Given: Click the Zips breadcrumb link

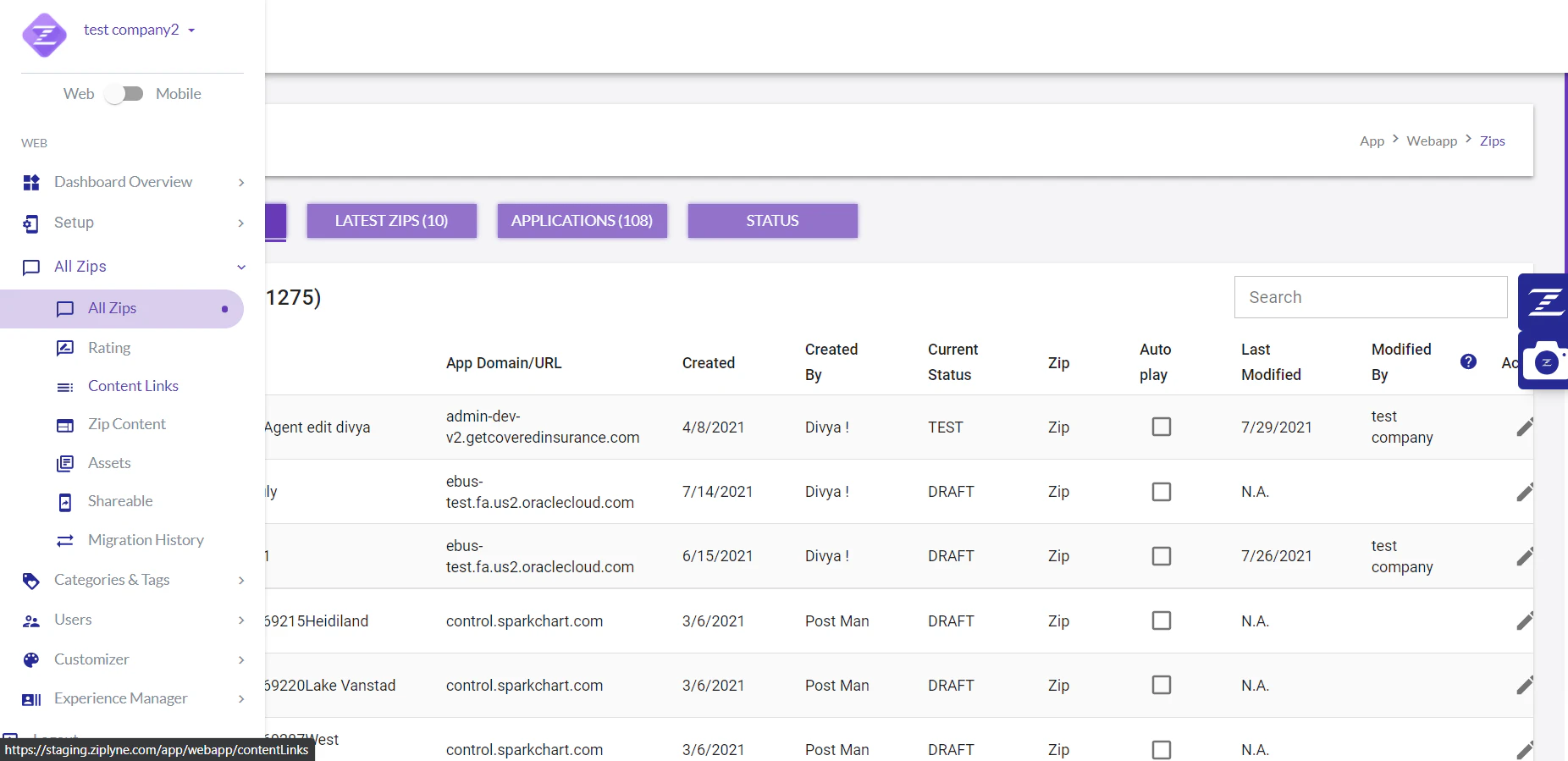Looking at the screenshot, I should click(1492, 141).
